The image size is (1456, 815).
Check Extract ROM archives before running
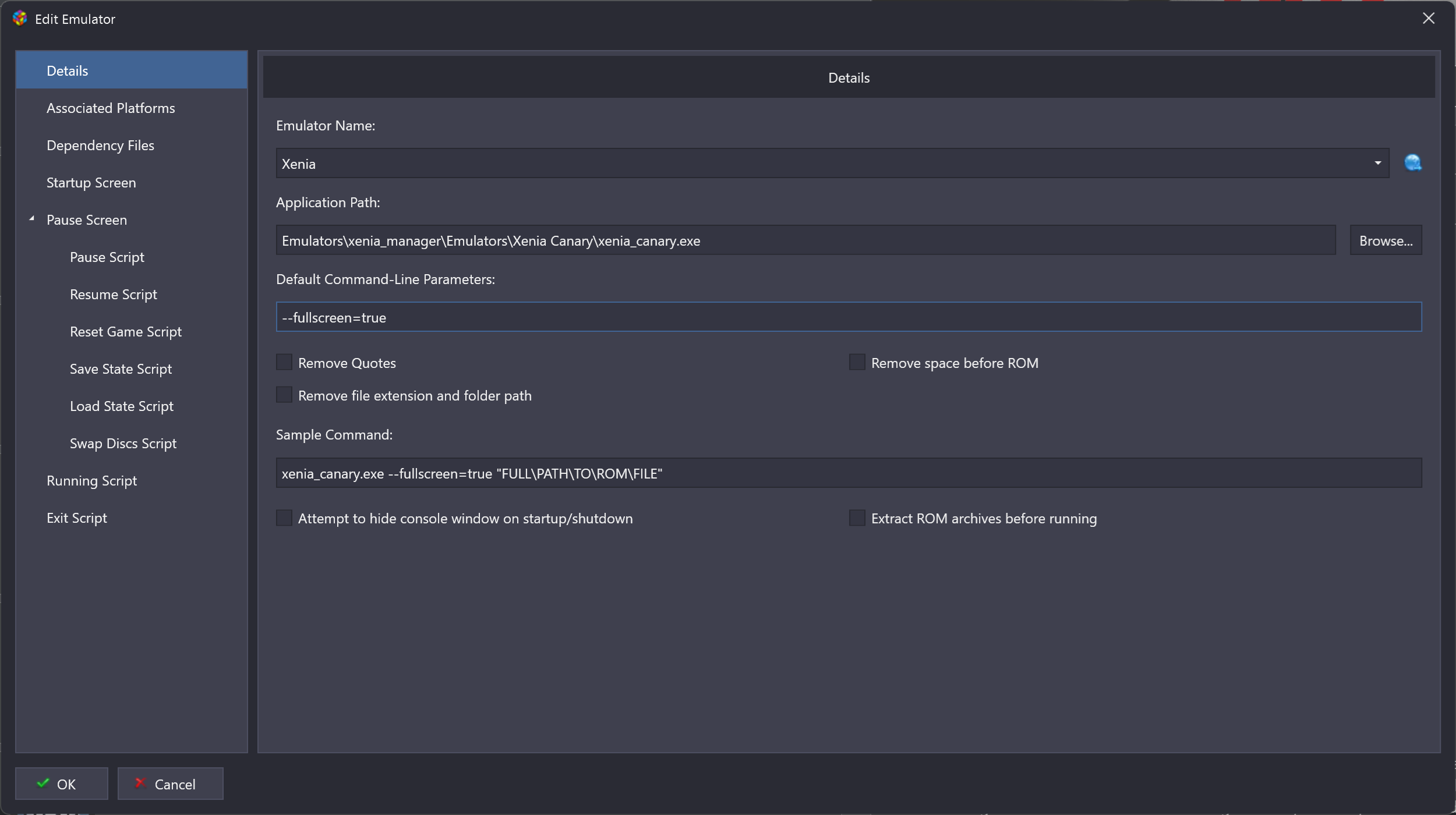coord(857,518)
